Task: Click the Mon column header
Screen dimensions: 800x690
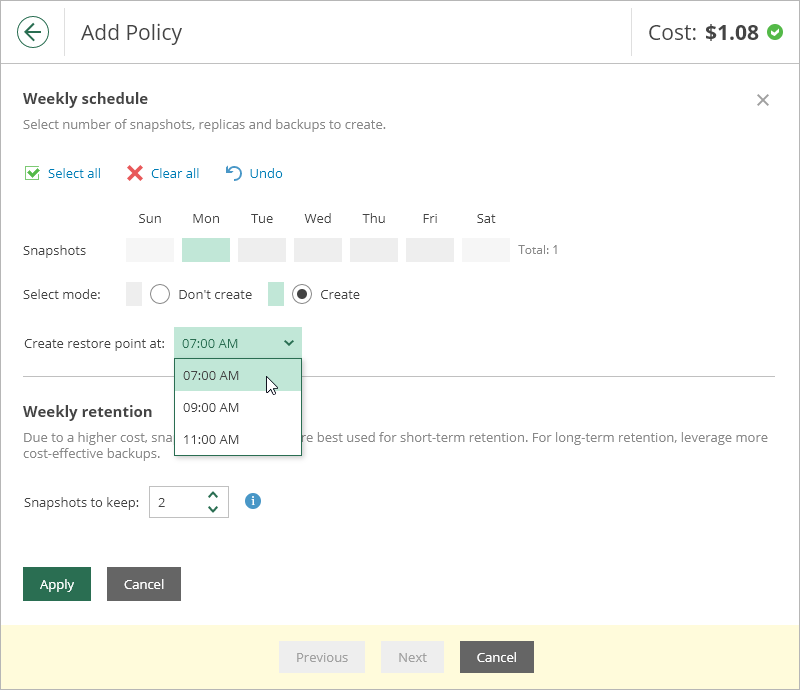Action: 206,218
